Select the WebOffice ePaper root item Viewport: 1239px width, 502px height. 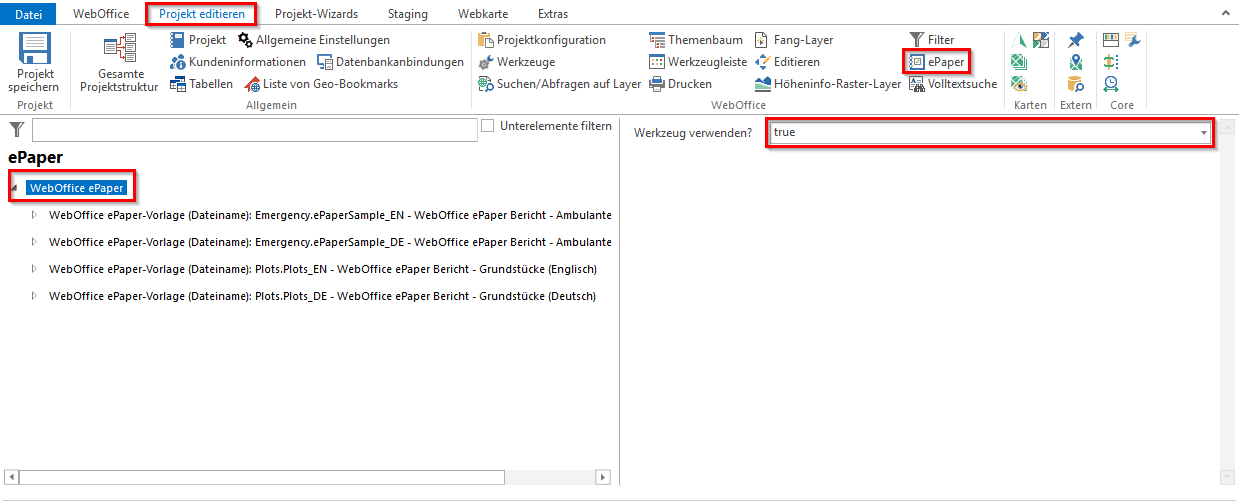coord(77,187)
